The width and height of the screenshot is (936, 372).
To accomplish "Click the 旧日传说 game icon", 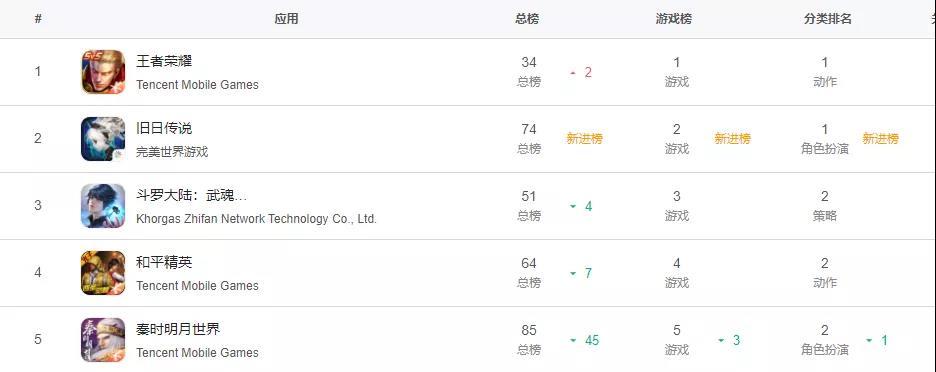I will pyautogui.click(x=103, y=139).
